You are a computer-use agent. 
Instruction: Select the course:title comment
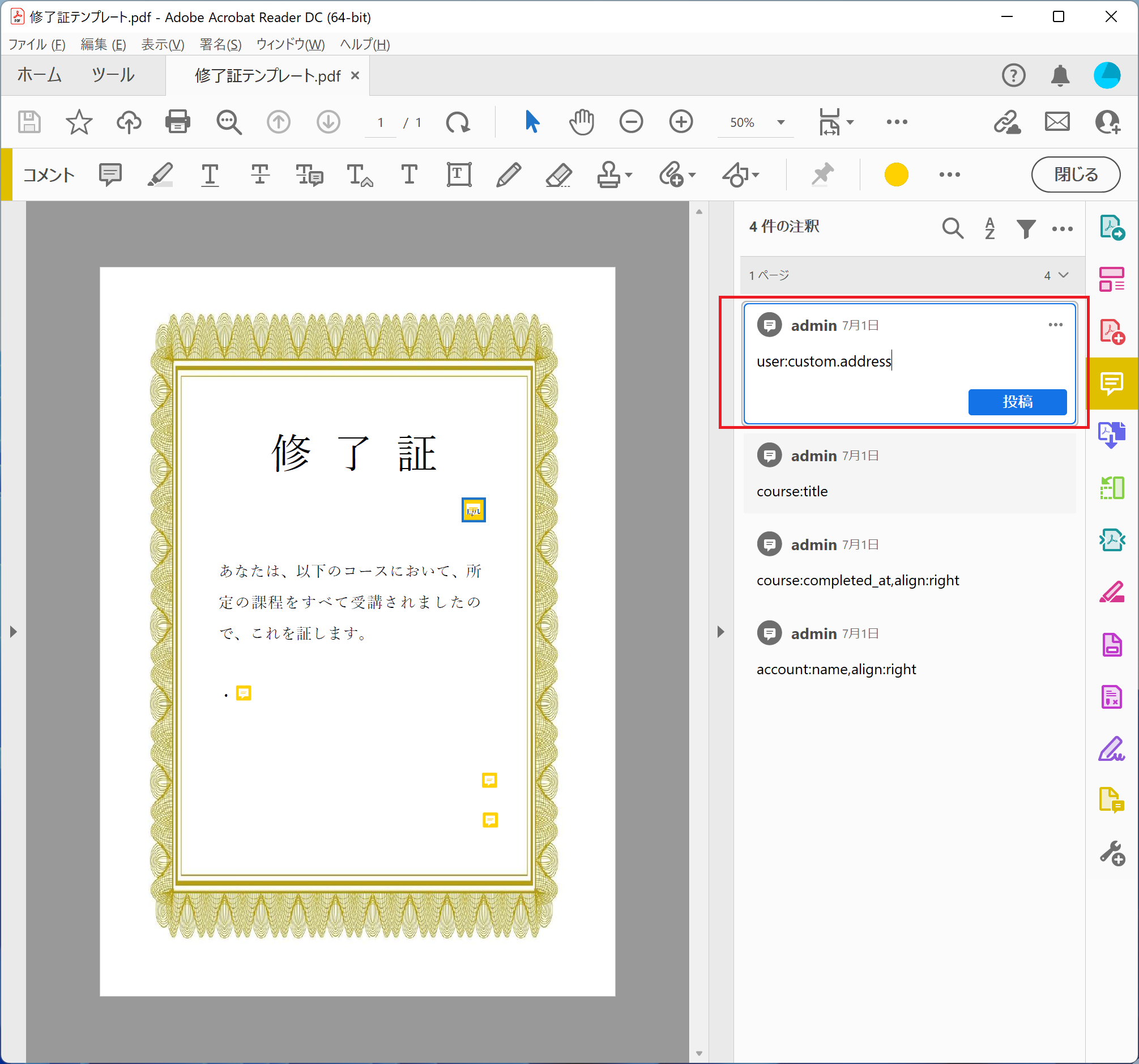pyautogui.click(x=909, y=473)
